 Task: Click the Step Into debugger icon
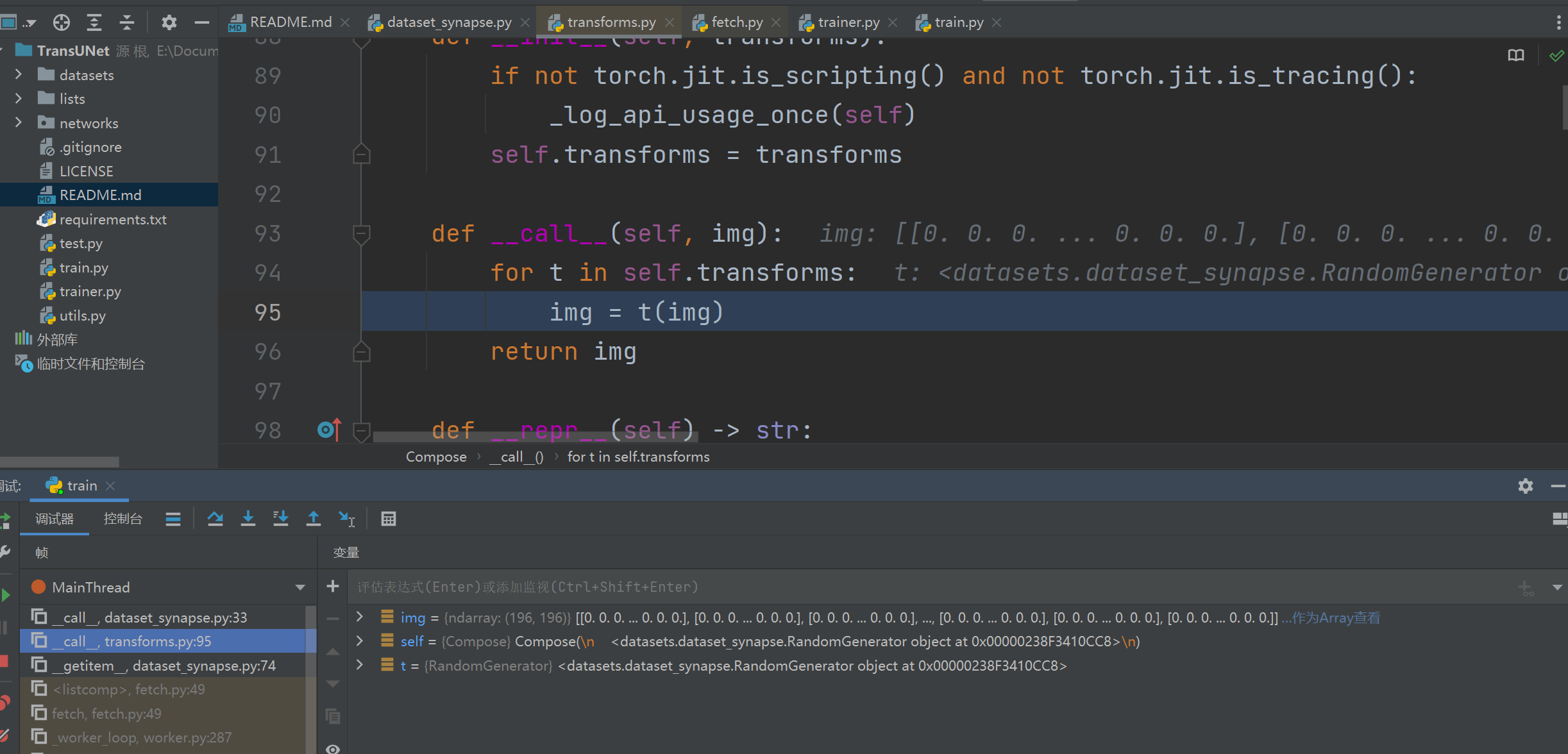tap(248, 519)
